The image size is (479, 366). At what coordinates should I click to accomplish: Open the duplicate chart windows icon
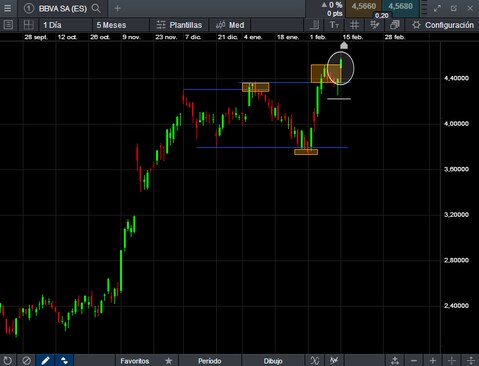(395, 25)
